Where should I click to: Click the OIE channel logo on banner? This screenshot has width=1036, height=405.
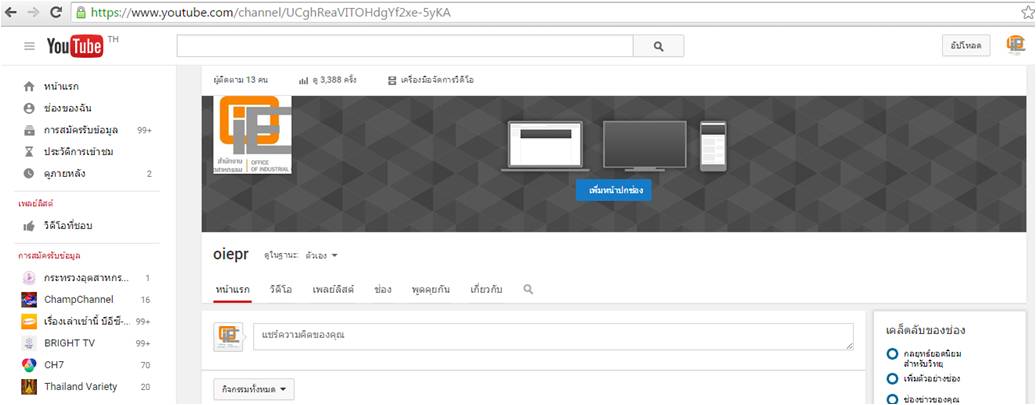pyautogui.click(x=252, y=135)
